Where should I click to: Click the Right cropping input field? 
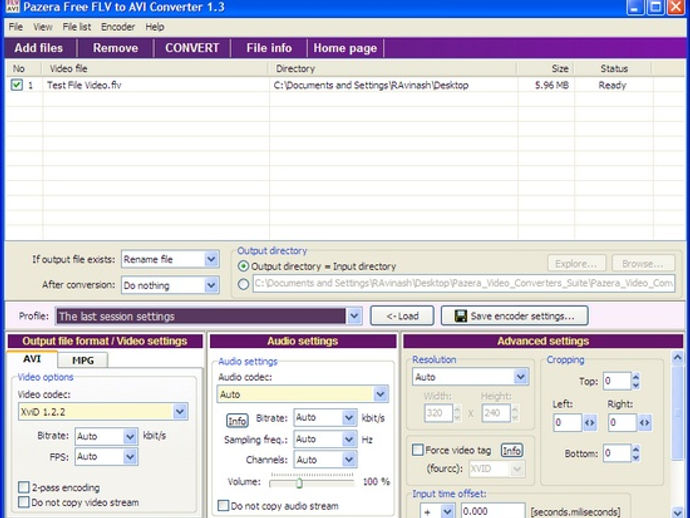[x=623, y=422]
